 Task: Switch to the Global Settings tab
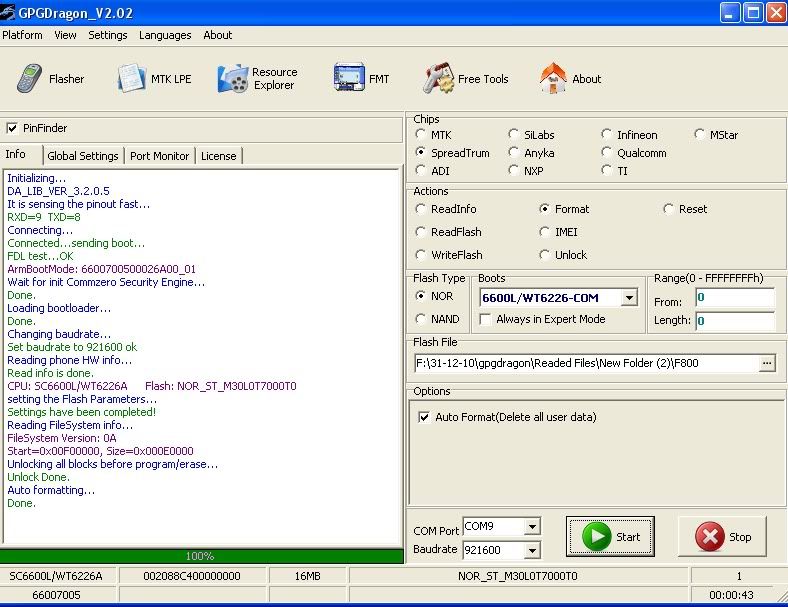(83, 156)
